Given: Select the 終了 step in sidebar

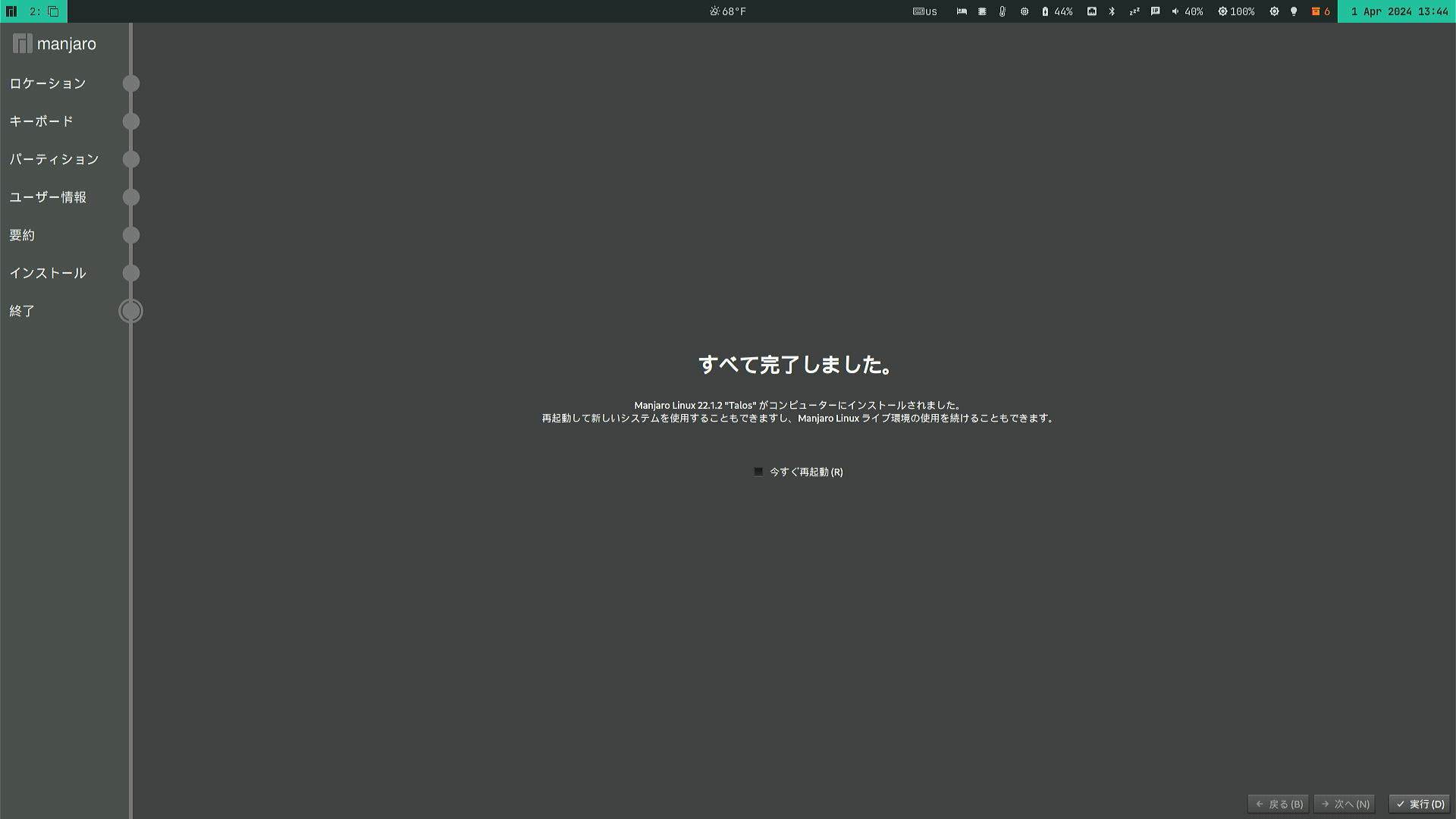Looking at the screenshot, I should pos(22,311).
